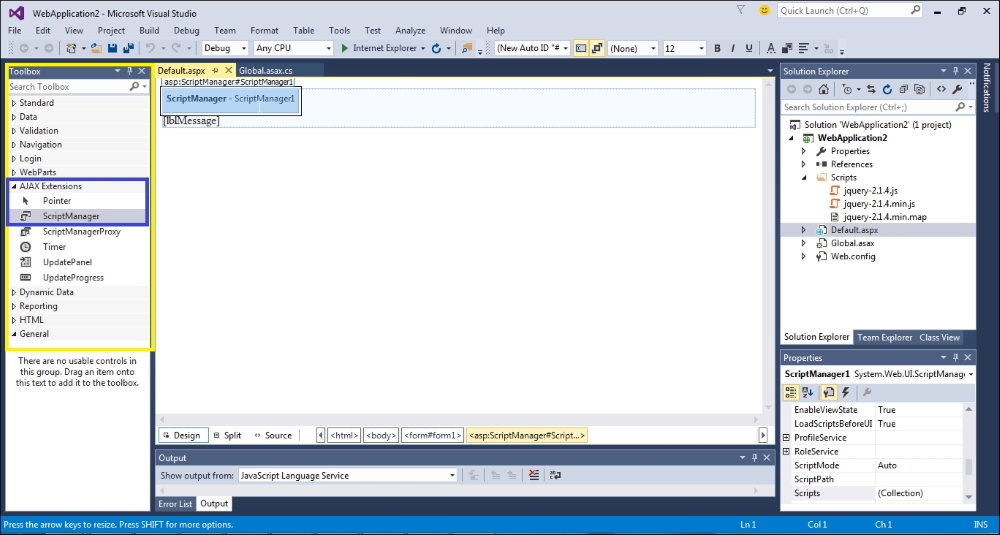
Task: Click the notifications flag icon in title bar
Action: point(741,10)
